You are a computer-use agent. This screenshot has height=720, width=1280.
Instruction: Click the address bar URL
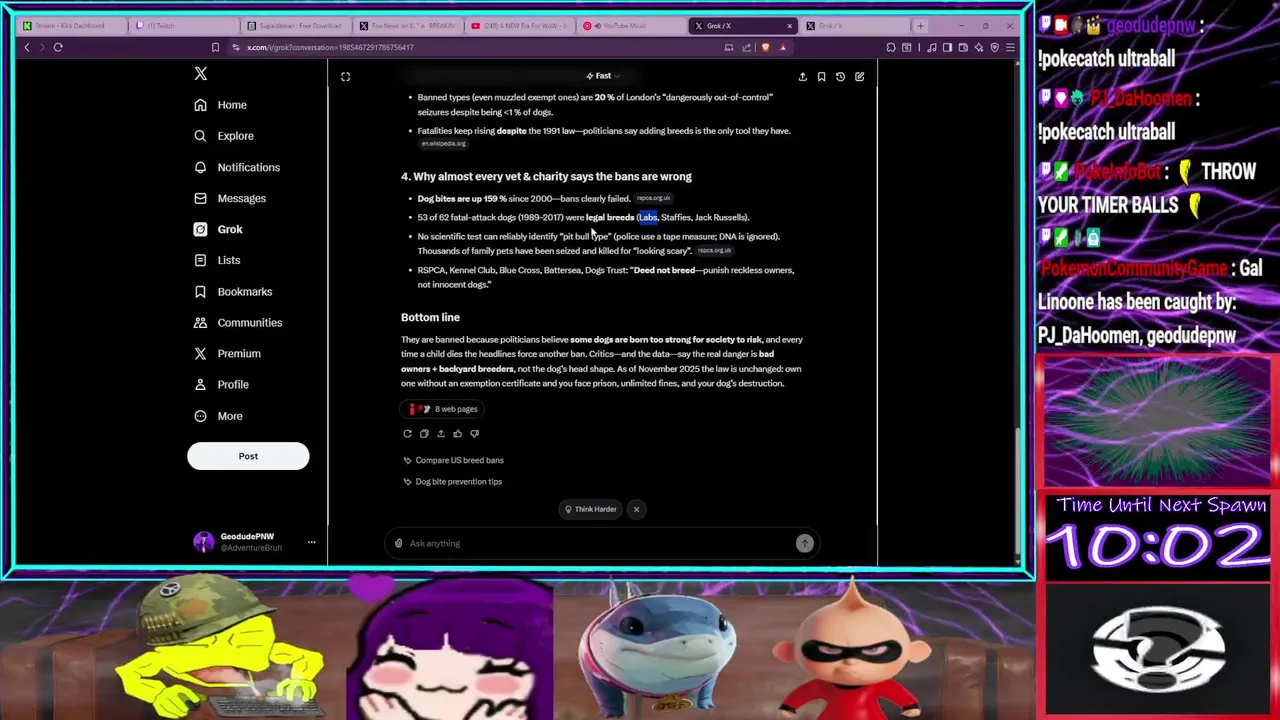tap(330, 47)
